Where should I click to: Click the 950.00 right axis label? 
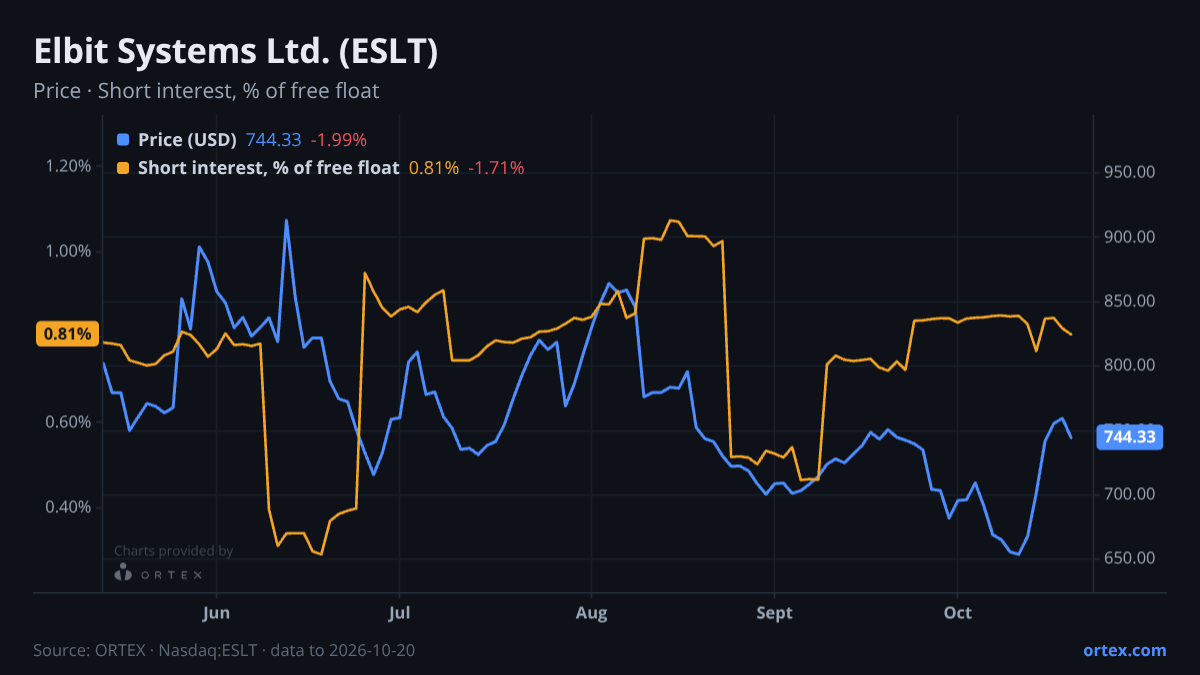(1130, 172)
